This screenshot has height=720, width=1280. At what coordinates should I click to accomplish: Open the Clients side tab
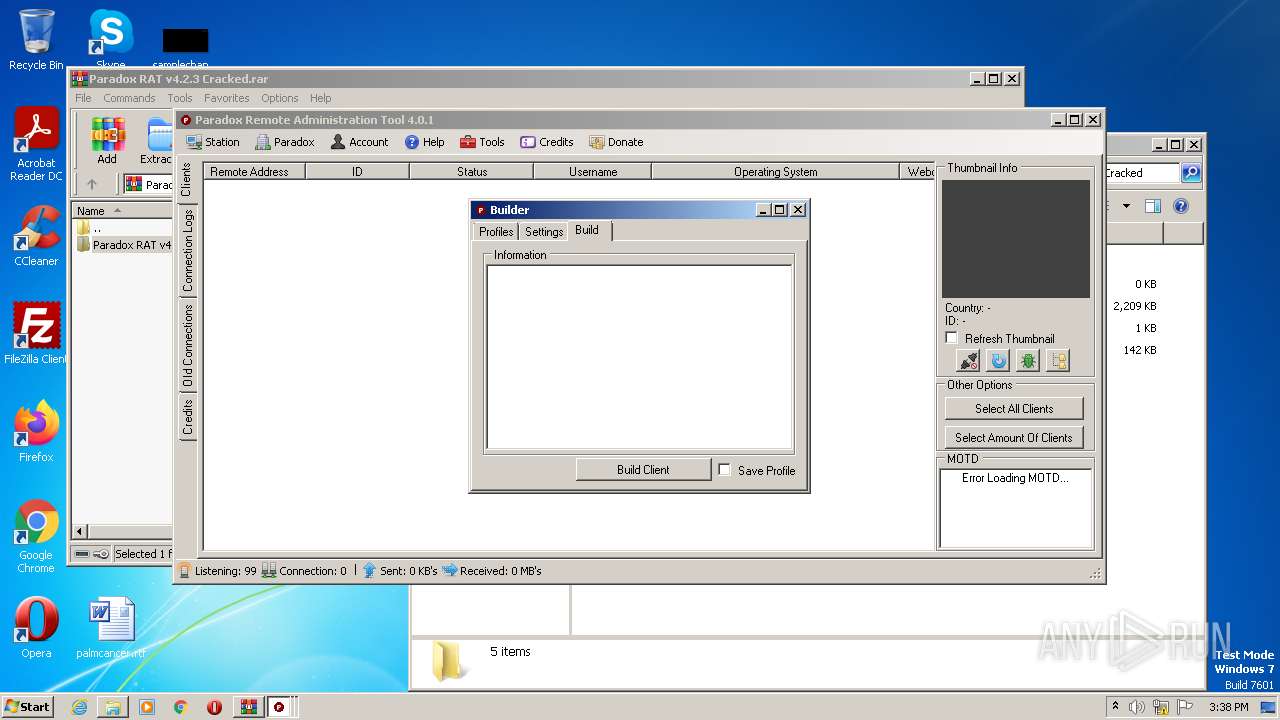click(187, 180)
